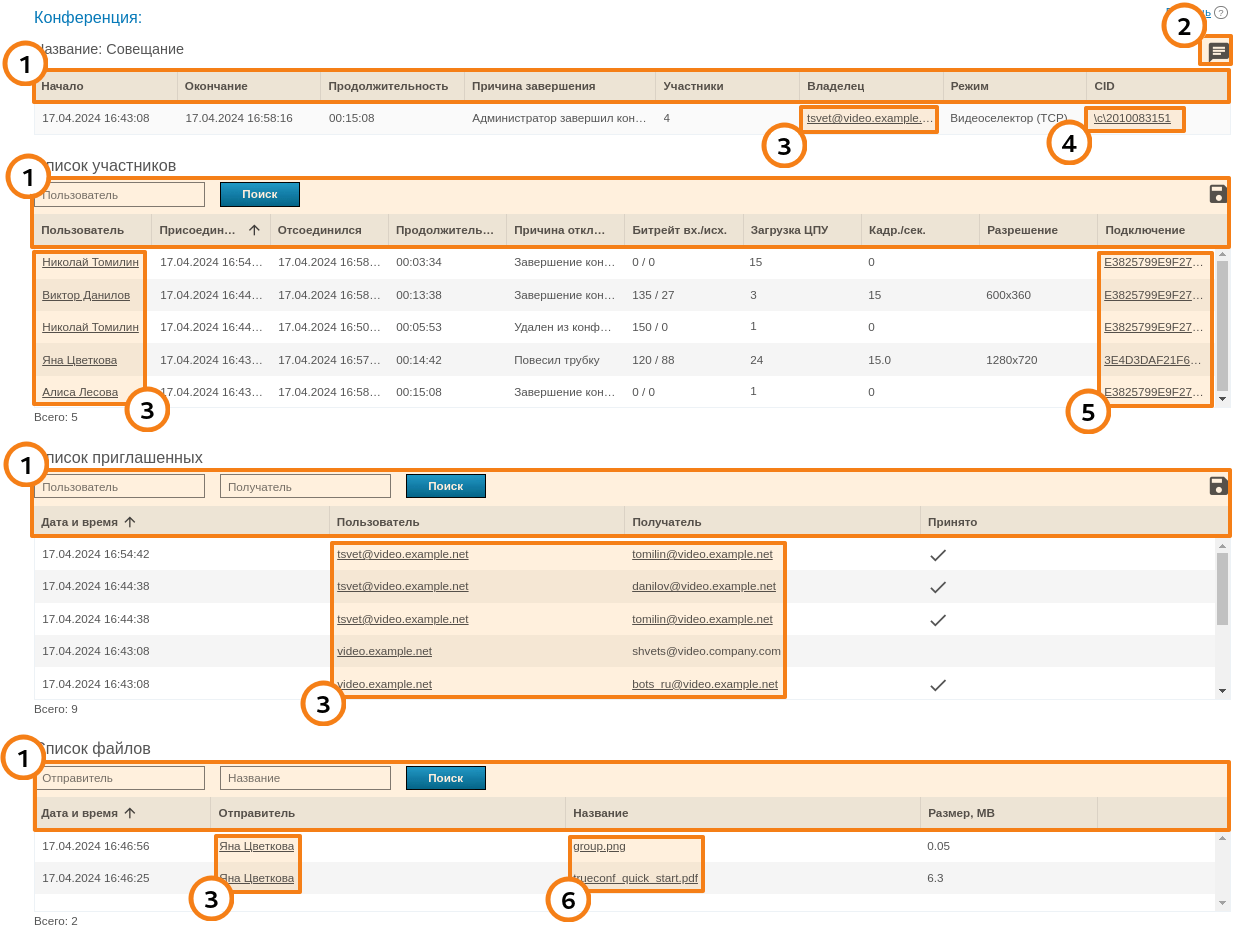The image size is (1238, 929).
Task: Open connection link starting with 3E4D3DAF21F6
Action: tap(1153, 360)
